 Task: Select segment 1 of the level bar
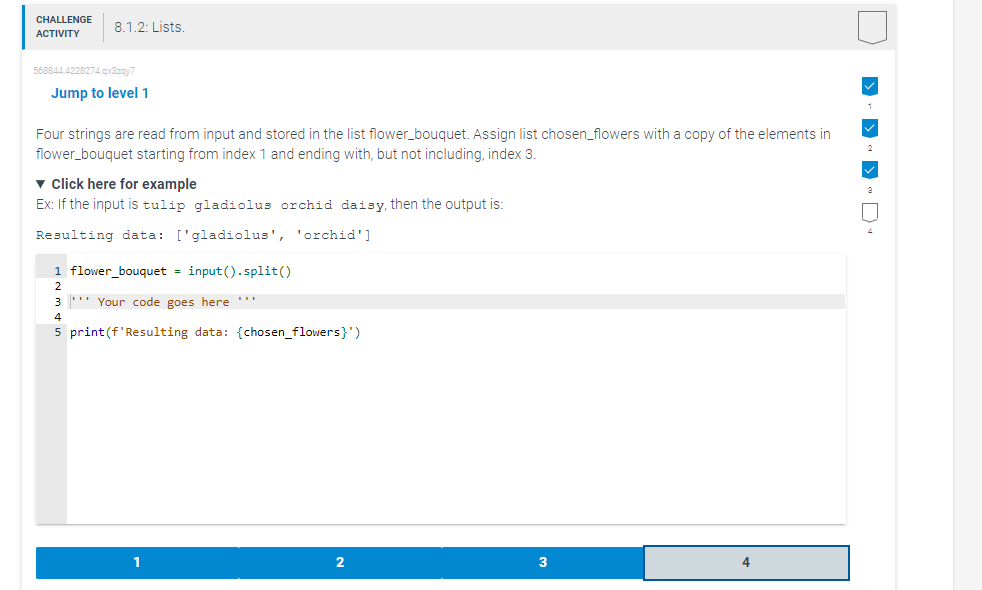[137, 562]
